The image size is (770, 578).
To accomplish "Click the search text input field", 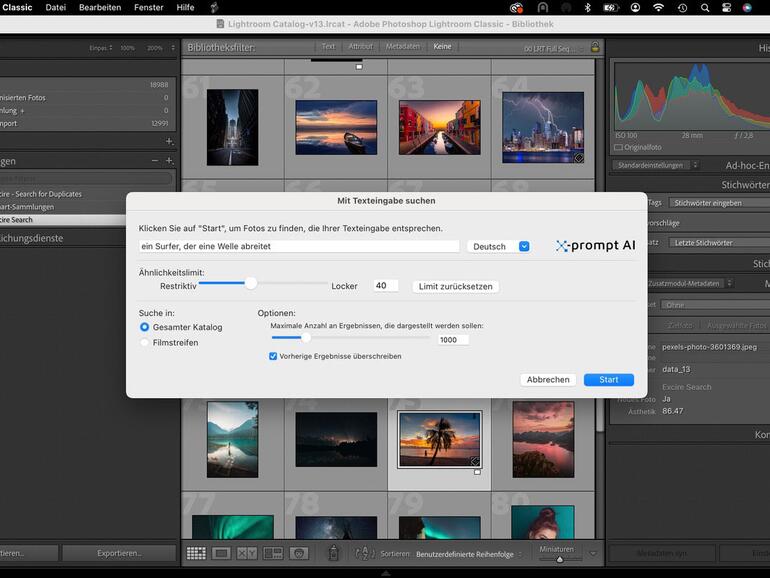I will [x=299, y=246].
